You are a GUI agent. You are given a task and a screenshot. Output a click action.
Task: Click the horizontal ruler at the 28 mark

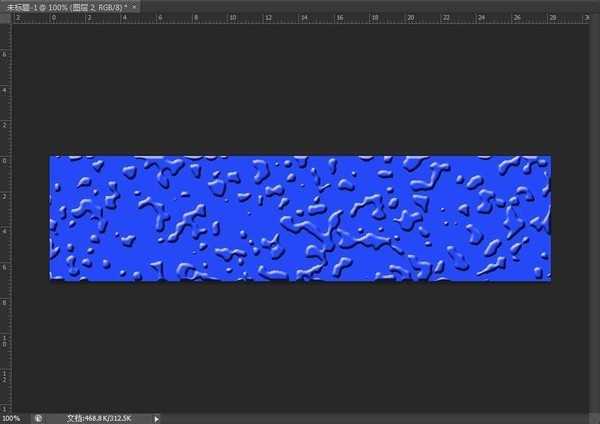pyautogui.click(x=549, y=18)
